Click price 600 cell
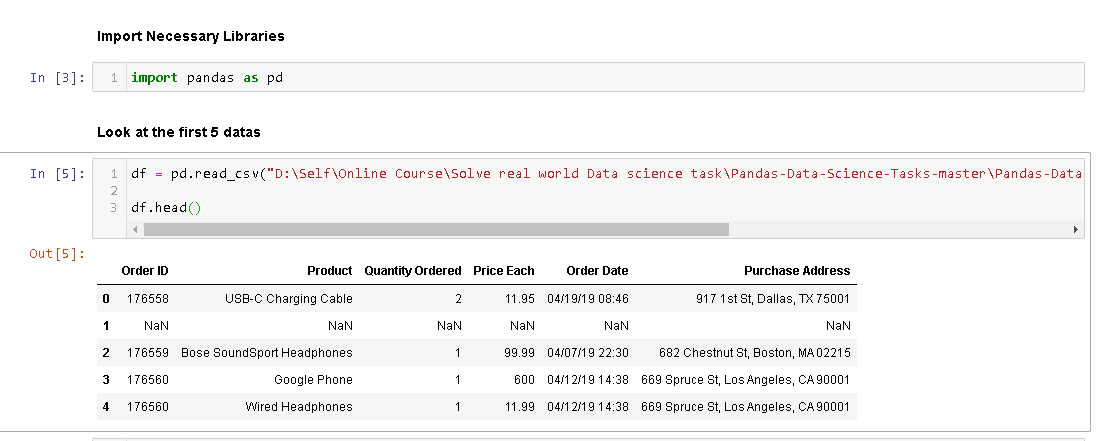The image size is (1099, 441). coord(525,380)
